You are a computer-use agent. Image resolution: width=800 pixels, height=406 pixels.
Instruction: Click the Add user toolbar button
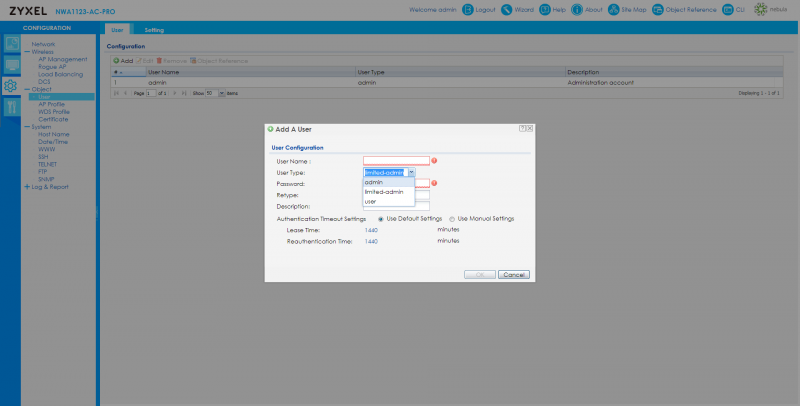123,61
